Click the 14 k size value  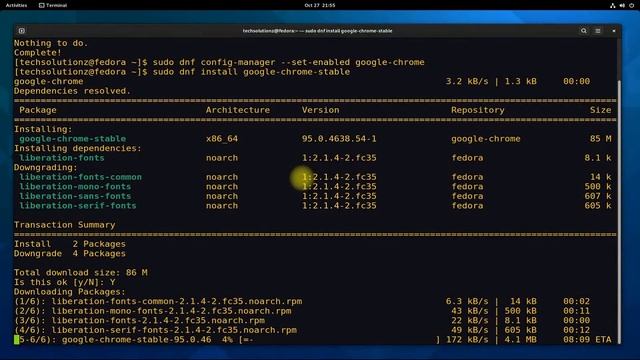click(600, 177)
